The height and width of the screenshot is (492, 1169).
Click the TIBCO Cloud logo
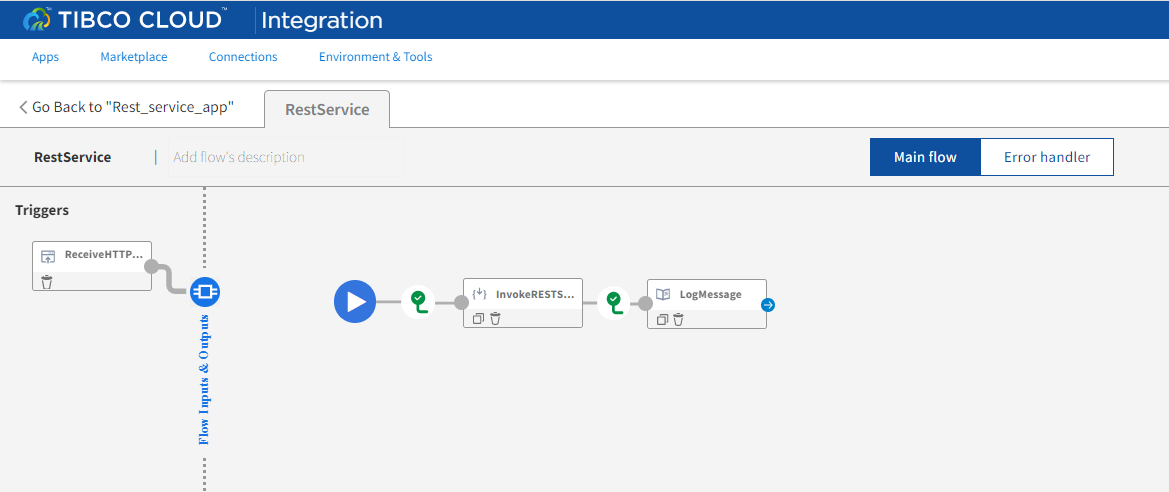click(x=124, y=19)
